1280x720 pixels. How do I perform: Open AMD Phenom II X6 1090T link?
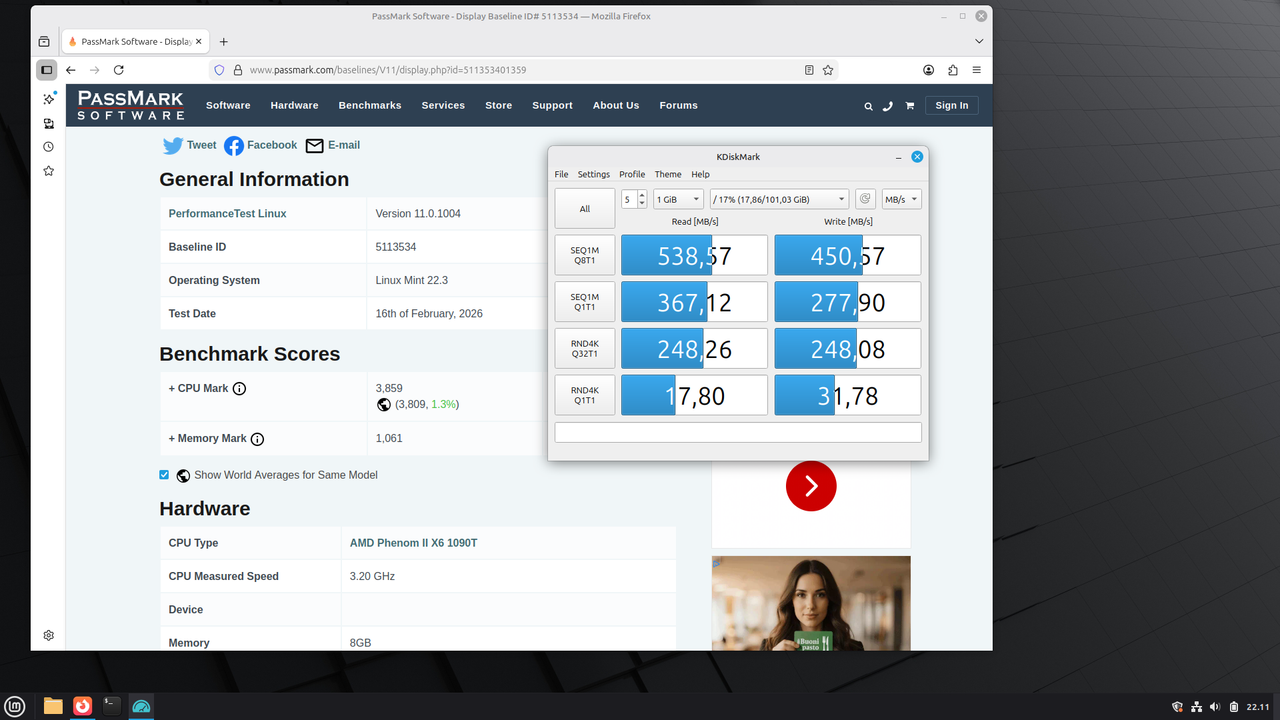(413, 543)
